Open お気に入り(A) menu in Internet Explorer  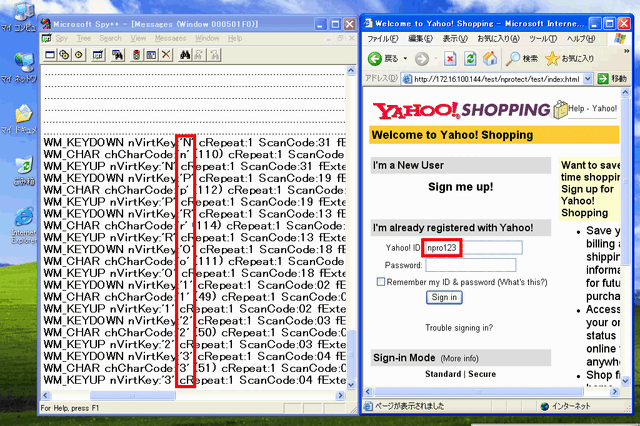coord(498,39)
